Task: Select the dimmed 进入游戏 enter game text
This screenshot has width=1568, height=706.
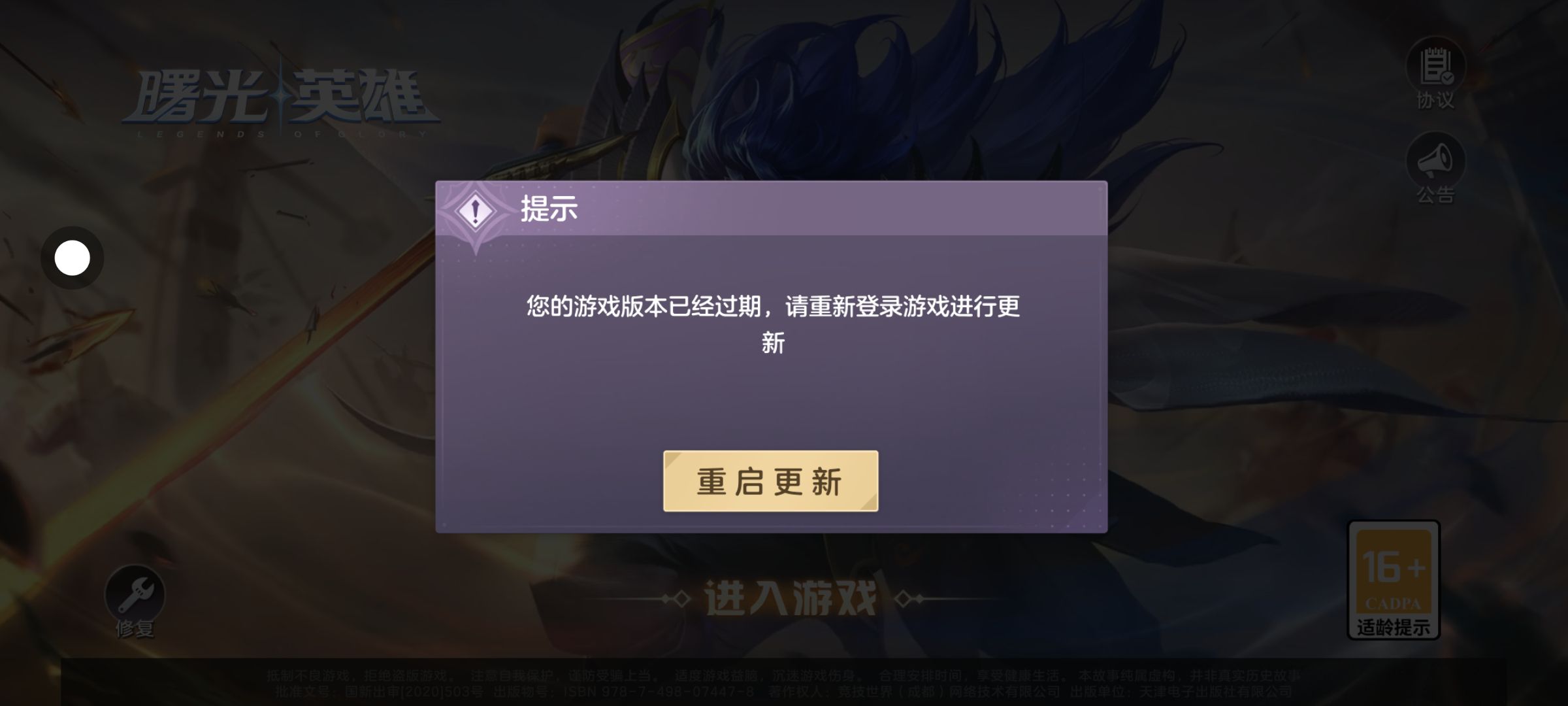Action: point(791,599)
